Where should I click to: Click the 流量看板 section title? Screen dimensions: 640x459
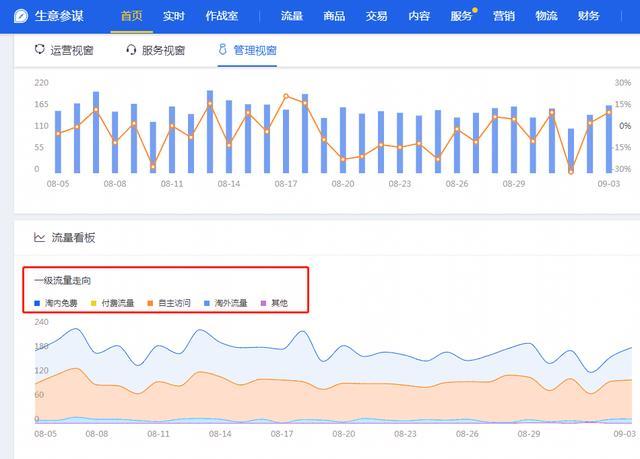[73, 237]
